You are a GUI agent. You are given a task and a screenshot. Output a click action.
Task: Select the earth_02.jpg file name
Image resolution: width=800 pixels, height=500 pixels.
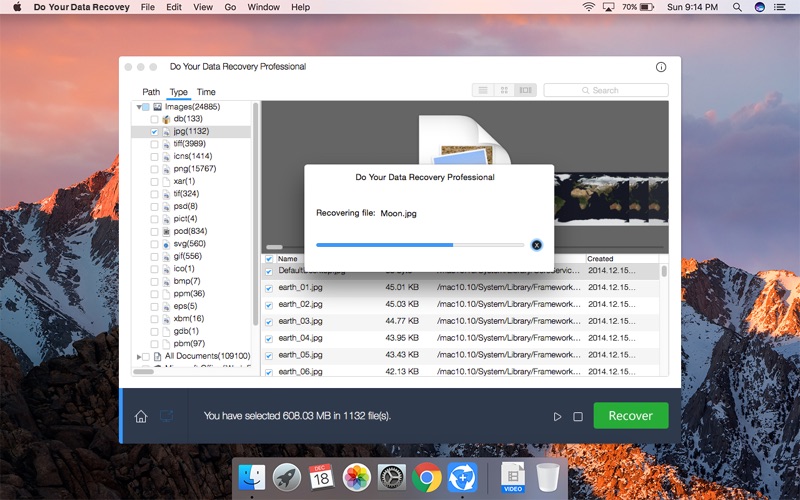301,304
